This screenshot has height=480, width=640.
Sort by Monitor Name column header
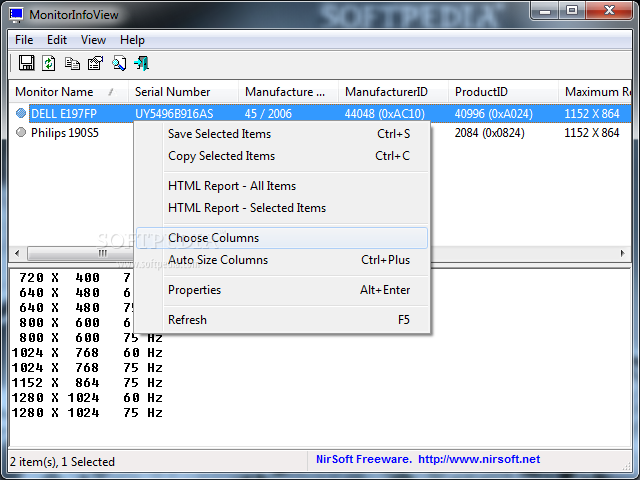point(68,92)
